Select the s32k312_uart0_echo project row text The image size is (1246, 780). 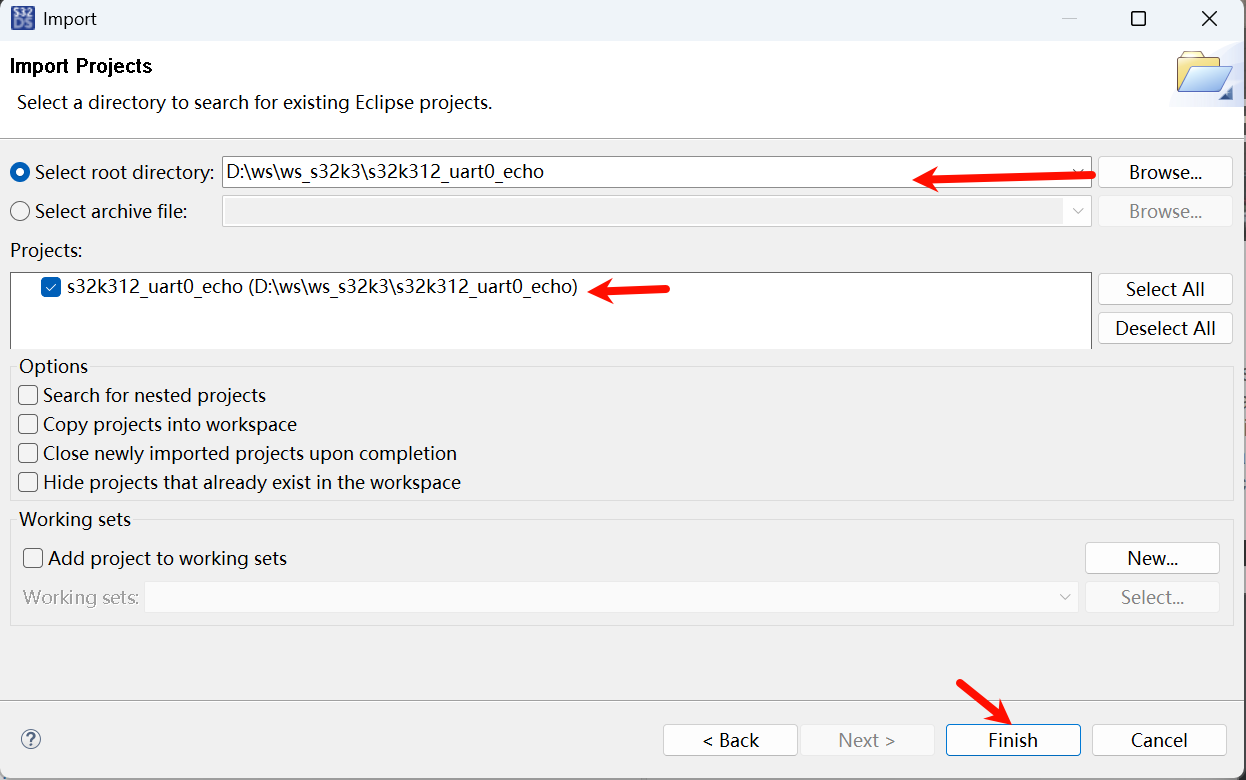pos(322,287)
